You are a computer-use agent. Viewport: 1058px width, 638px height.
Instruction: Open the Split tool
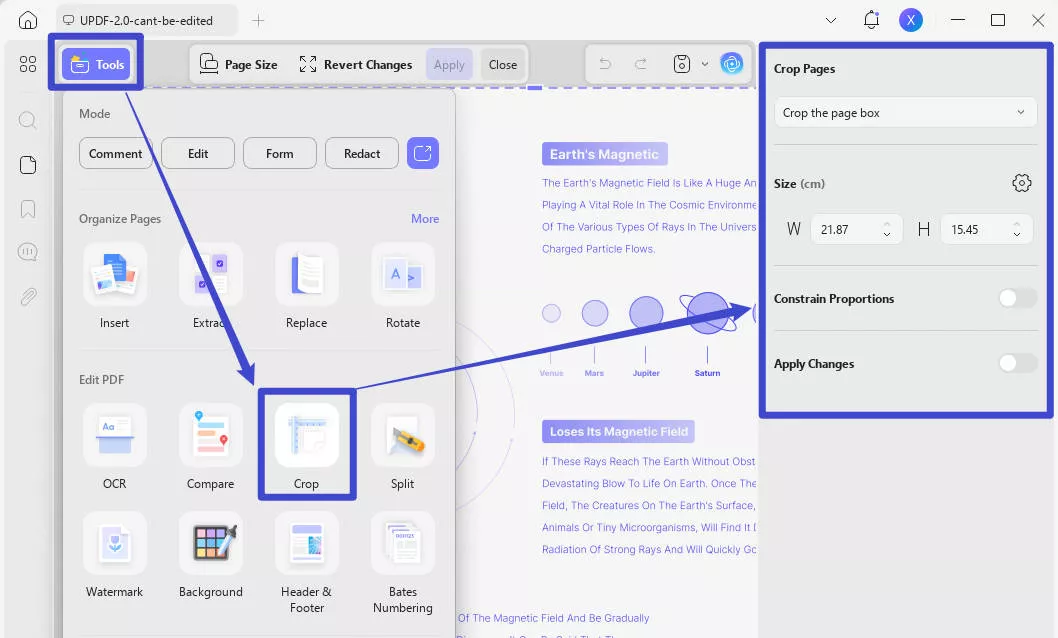tap(402, 447)
